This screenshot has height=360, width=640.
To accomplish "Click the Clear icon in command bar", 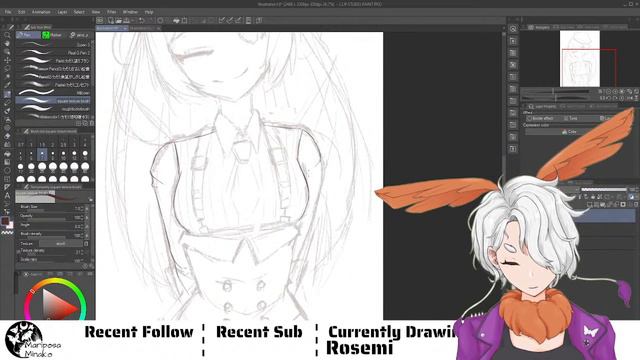I will pos(160,20).
